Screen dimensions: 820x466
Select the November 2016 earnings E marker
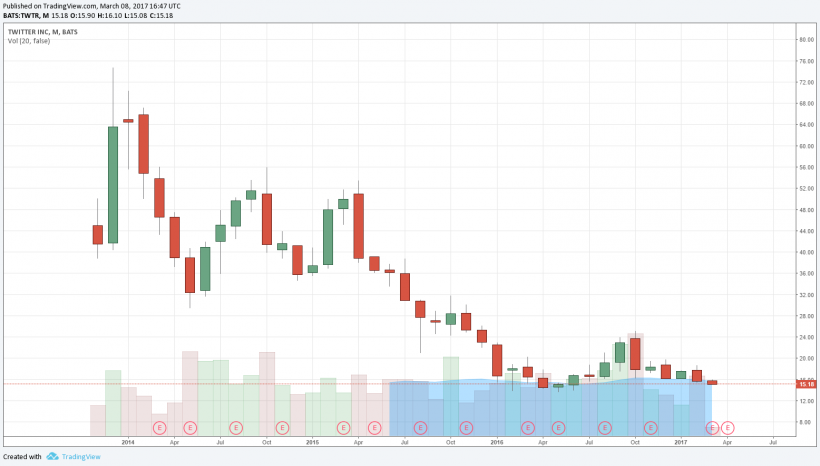pyautogui.click(x=650, y=428)
